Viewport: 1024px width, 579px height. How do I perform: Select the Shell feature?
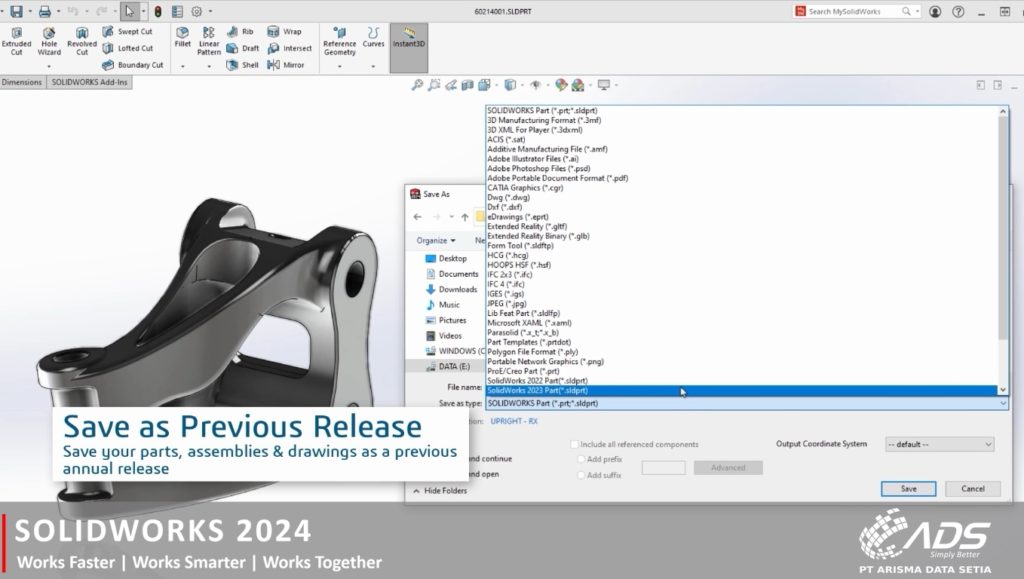pyautogui.click(x=243, y=64)
